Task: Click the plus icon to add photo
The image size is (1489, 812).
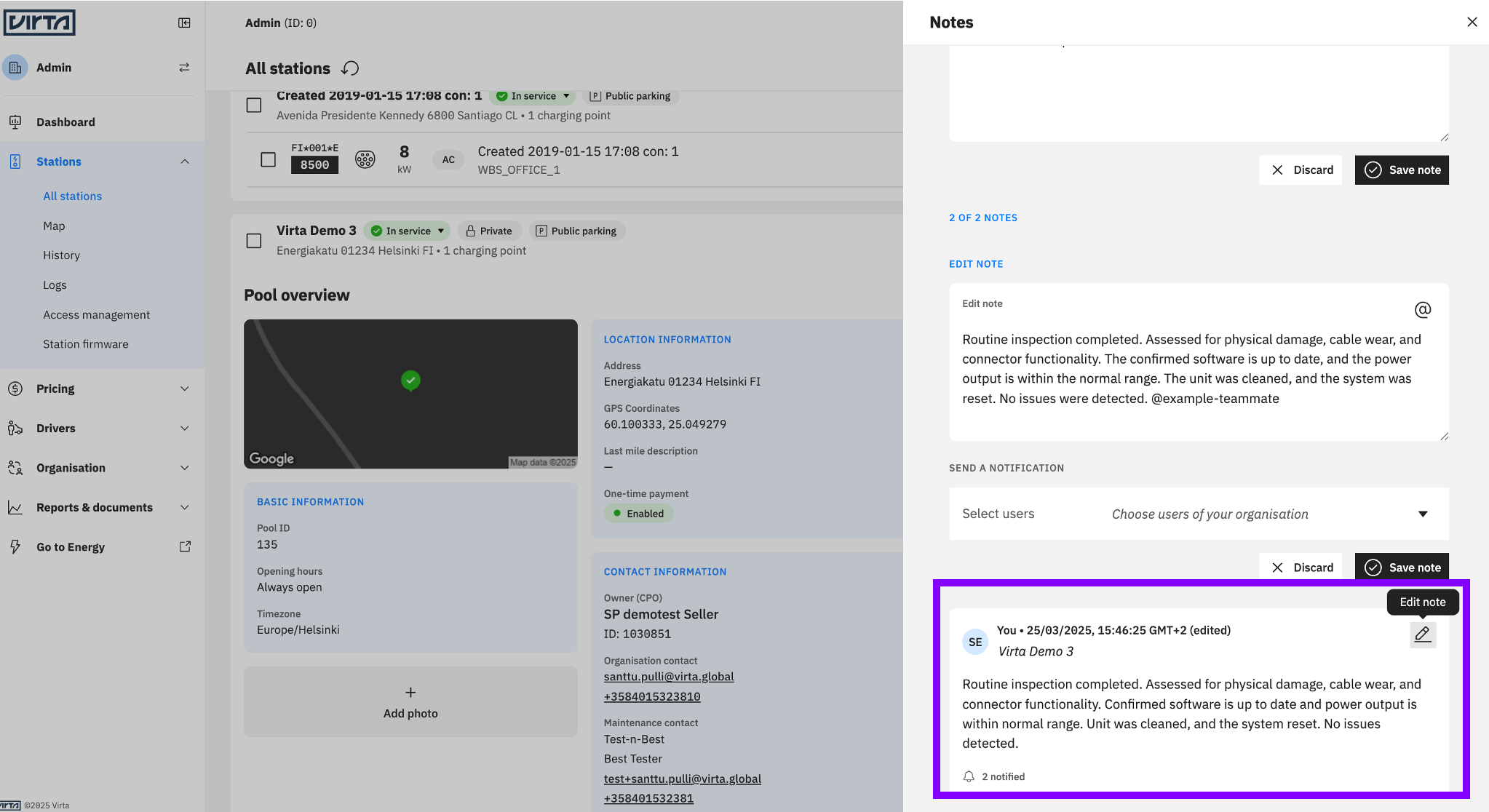Action: click(x=410, y=693)
